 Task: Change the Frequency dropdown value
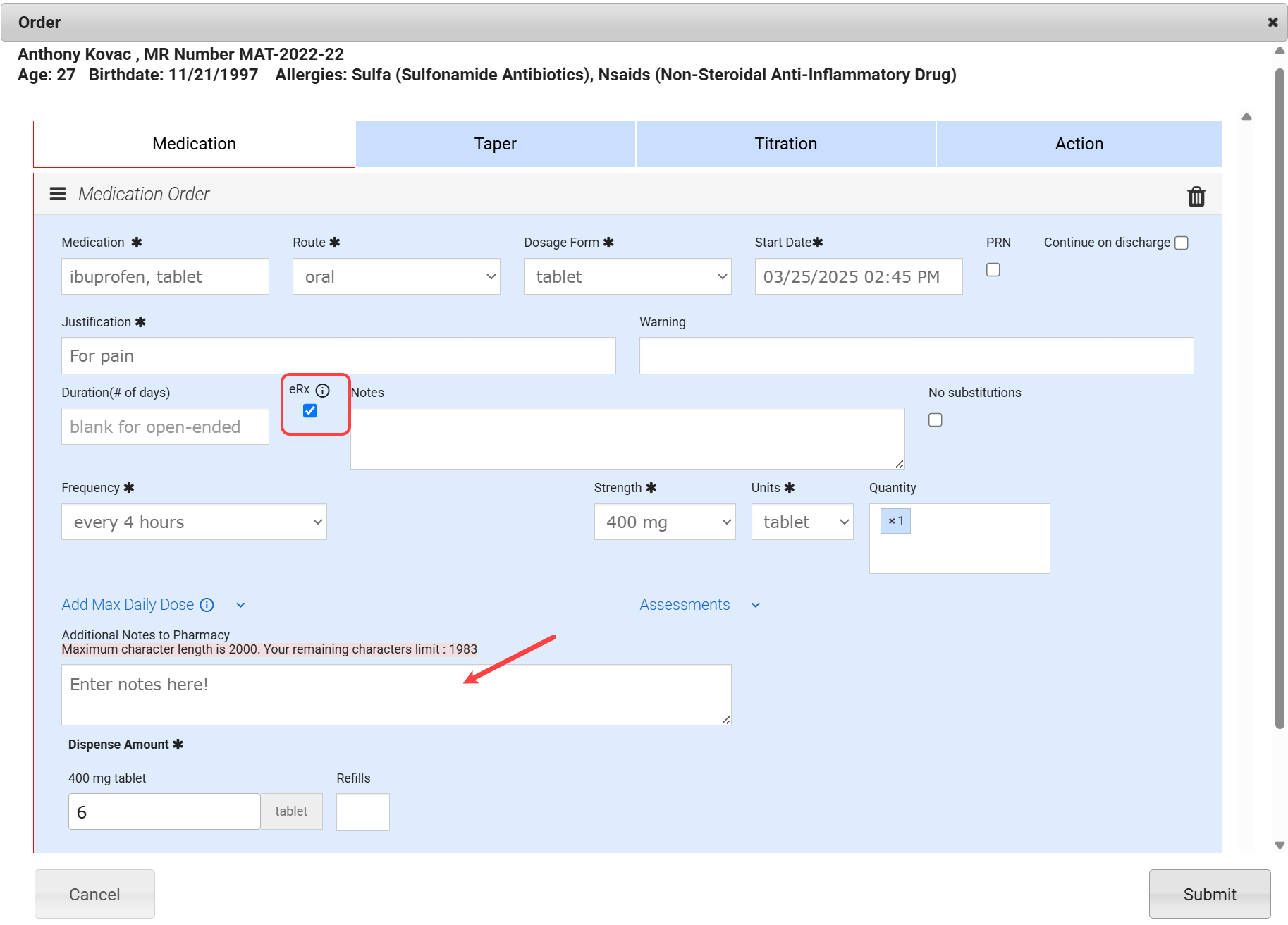tap(194, 522)
